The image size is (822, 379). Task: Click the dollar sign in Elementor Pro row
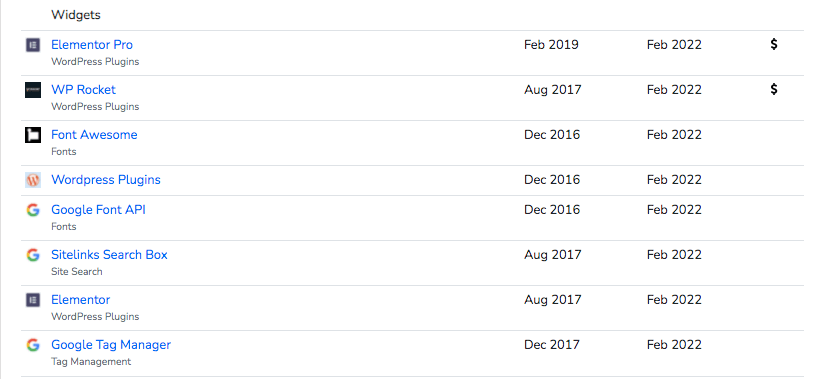point(774,45)
